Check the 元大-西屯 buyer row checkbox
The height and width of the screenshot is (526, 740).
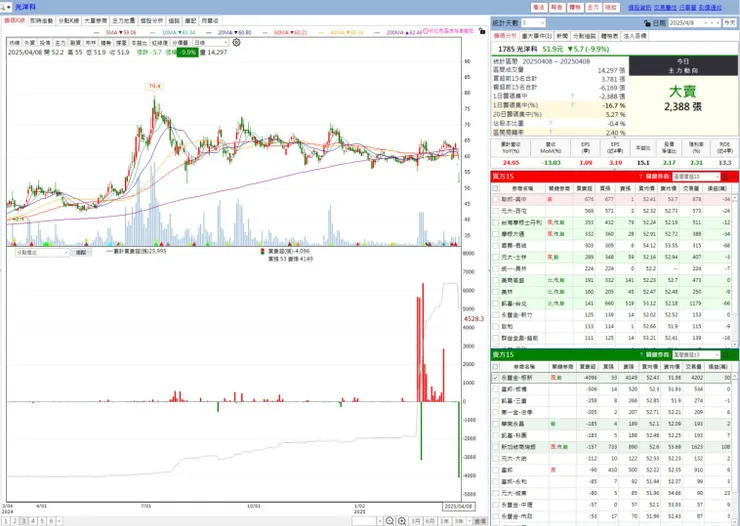[495, 211]
